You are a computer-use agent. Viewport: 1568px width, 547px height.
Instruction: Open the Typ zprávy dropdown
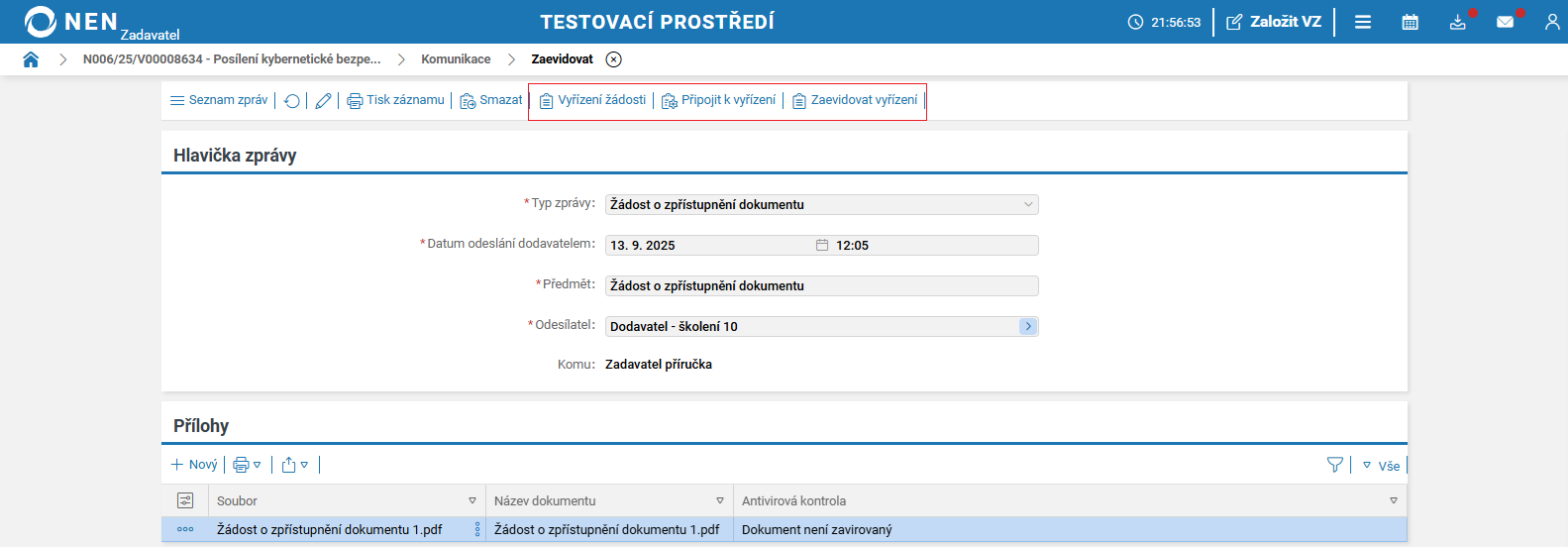822,204
